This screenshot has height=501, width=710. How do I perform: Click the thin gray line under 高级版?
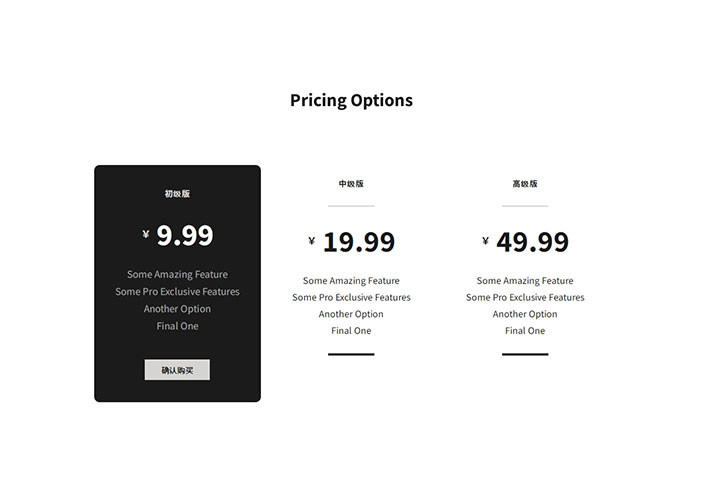[525, 206]
